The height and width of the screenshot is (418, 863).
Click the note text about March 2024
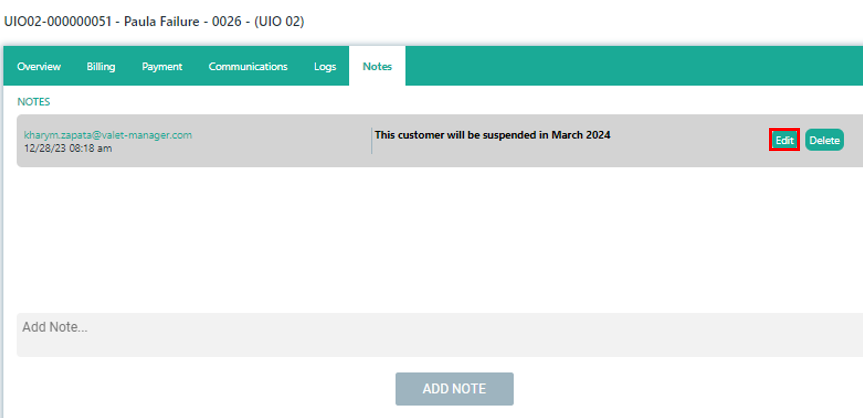pyautogui.click(x=492, y=134)
